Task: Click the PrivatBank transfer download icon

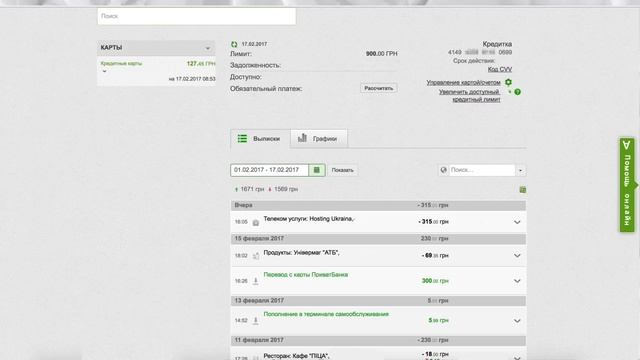Action: point(256,281)
